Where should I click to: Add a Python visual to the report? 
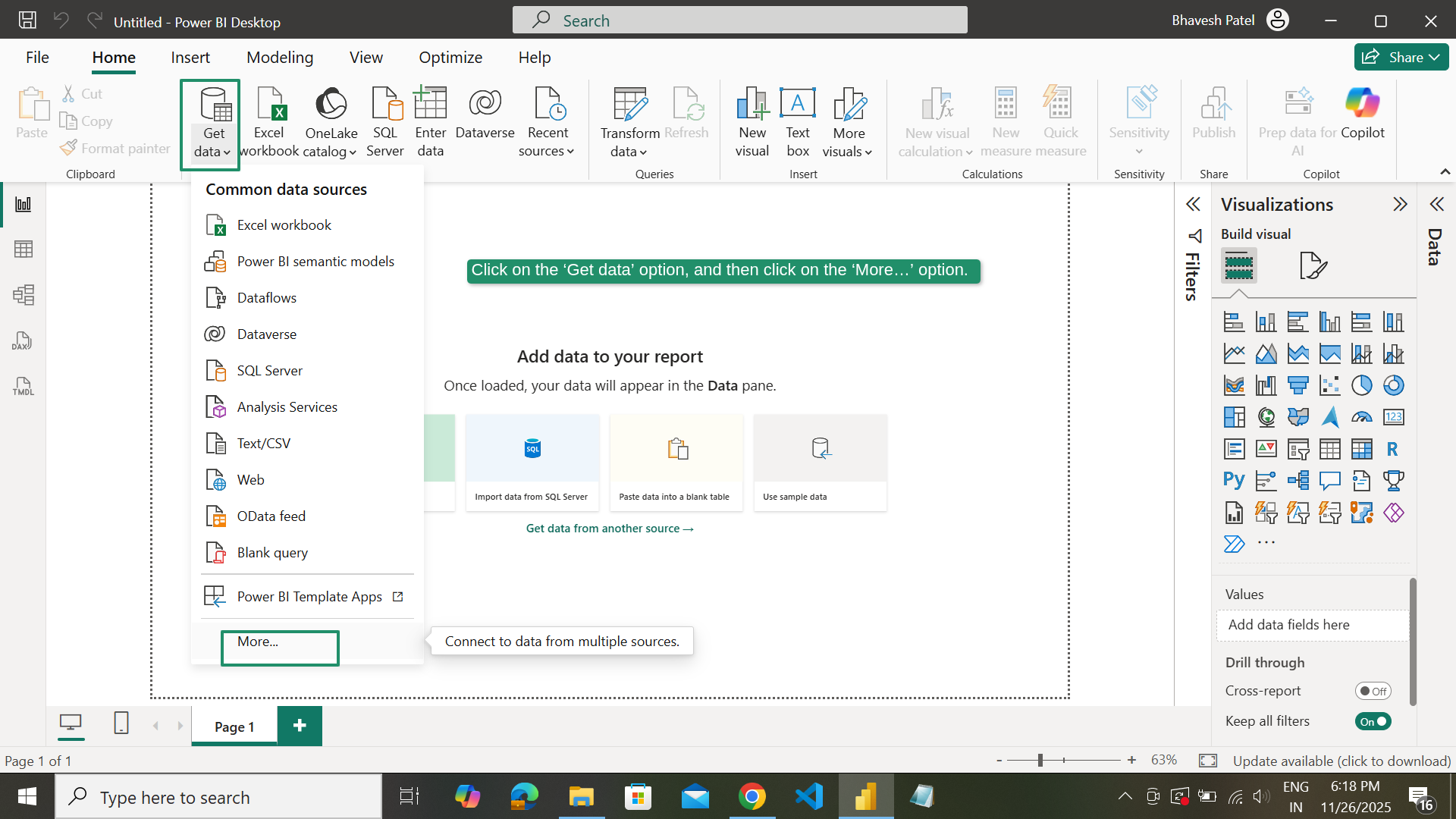[1234, 480]
